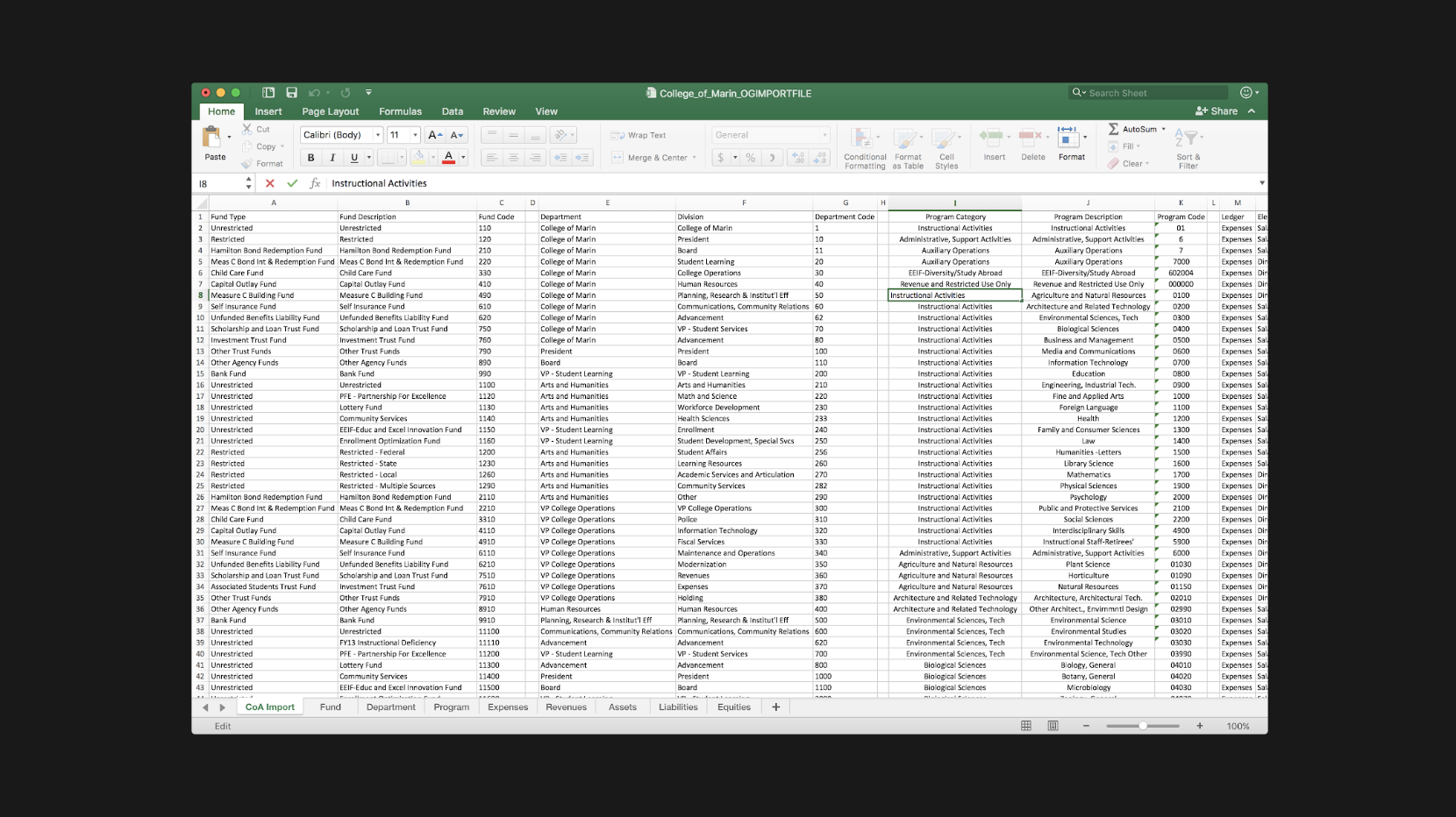This screenshot has height=817, width=1456.
Task: Open the Formulas ribbon tab
Action: [x=400, y=111]
